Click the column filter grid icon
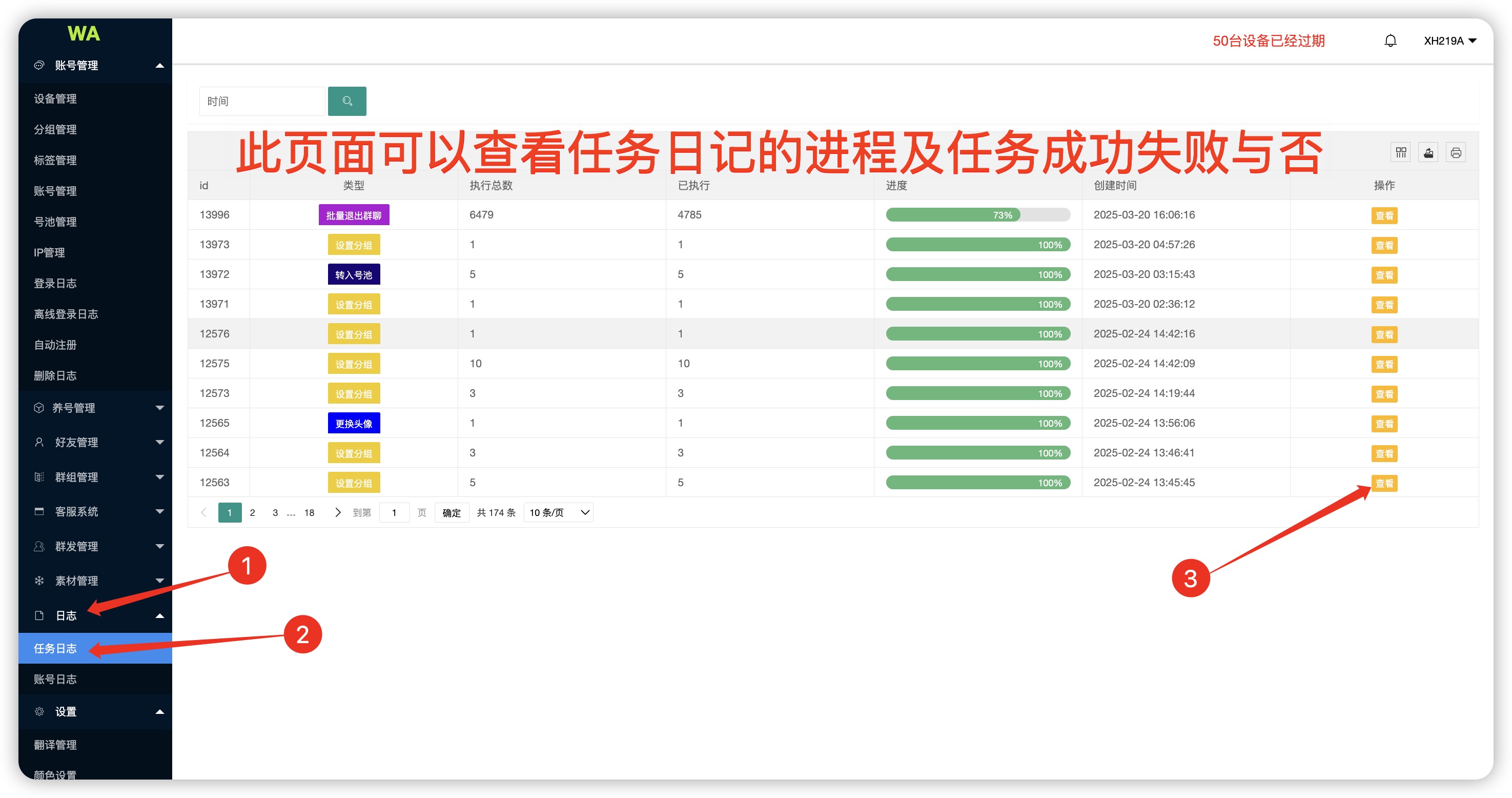Image resolution: width=1512 pixels, height=798 pixels. 1400,153
